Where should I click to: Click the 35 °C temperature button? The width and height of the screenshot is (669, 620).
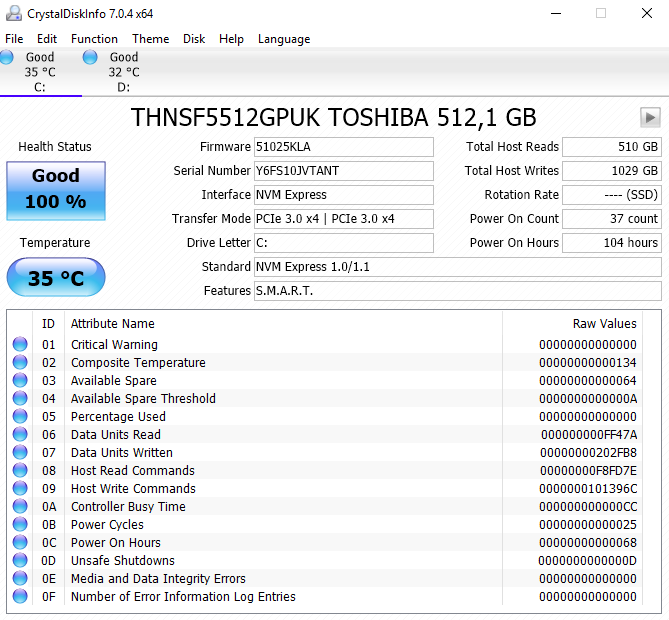pos(56,277)
